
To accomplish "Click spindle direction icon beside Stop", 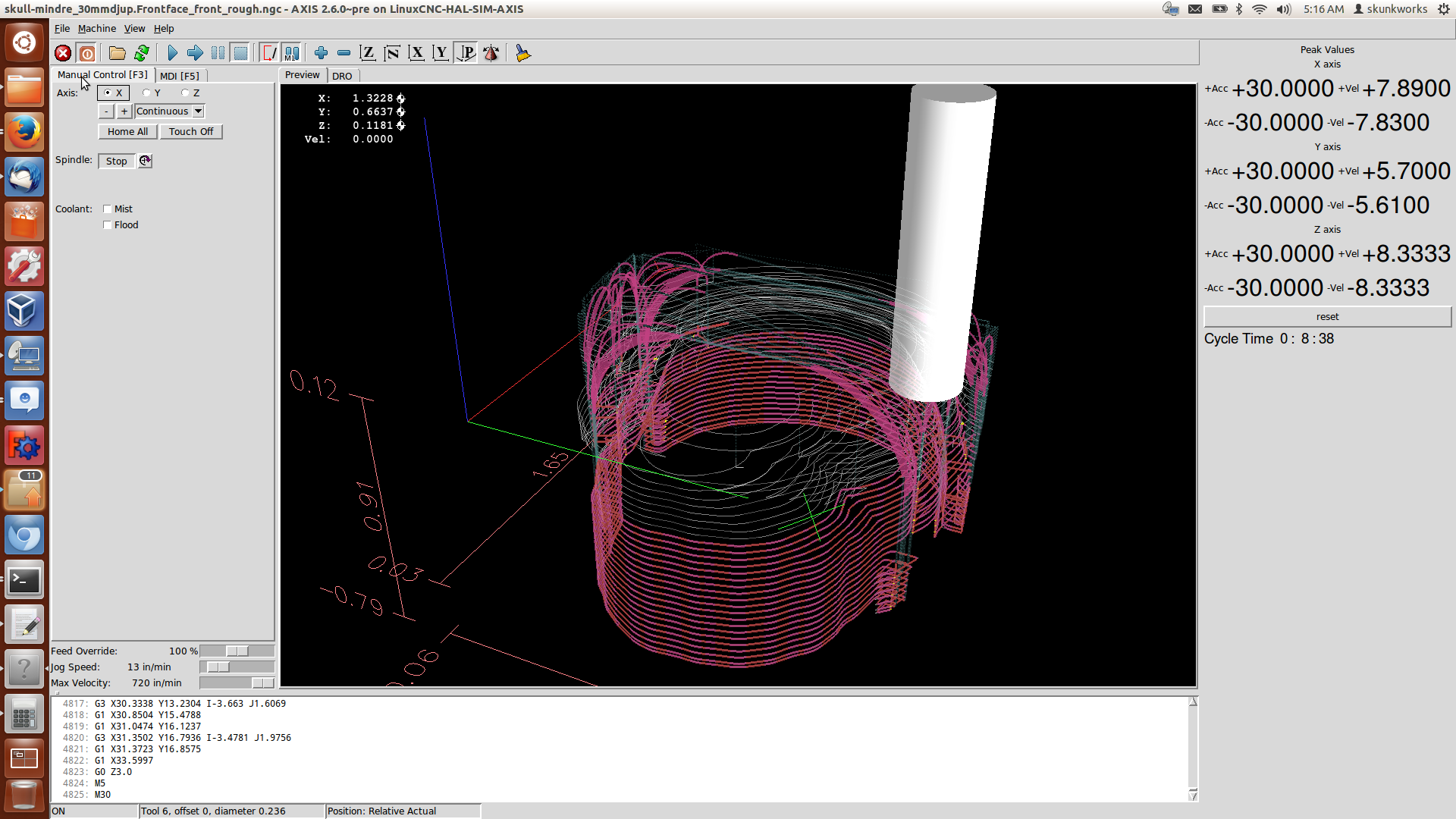I will click(x=145, y=161).
